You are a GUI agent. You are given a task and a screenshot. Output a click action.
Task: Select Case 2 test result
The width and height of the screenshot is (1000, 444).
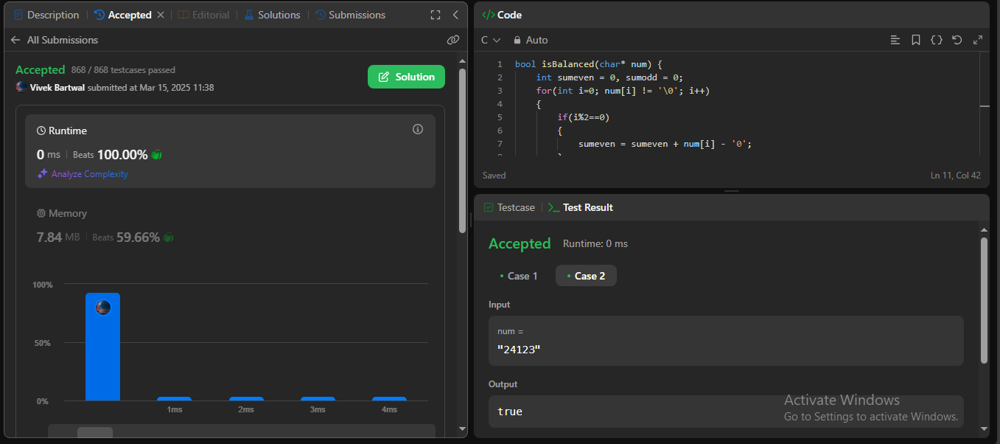[x=585, y=276]
